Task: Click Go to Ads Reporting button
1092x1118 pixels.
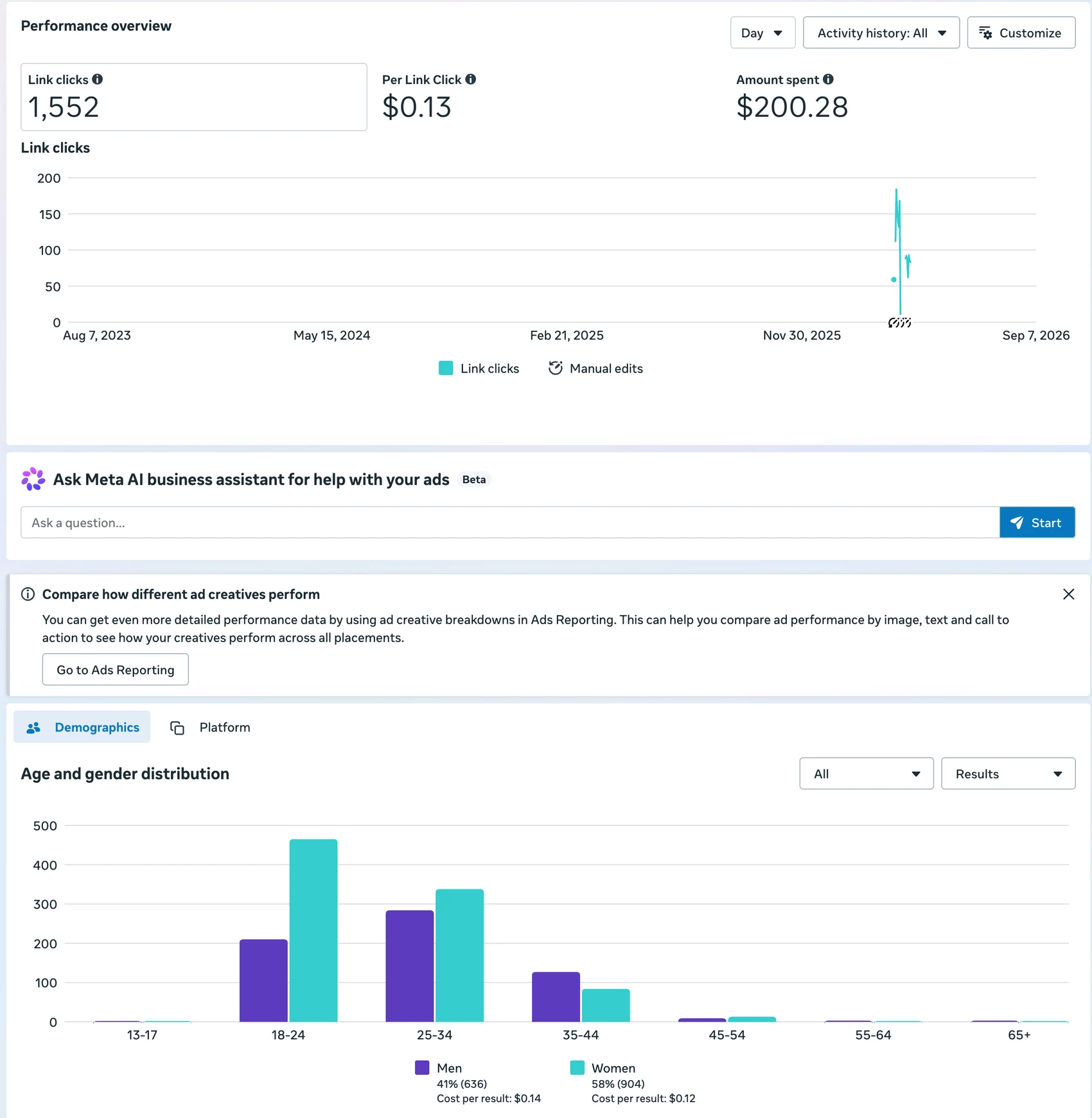Action: [x=116, y=669]
